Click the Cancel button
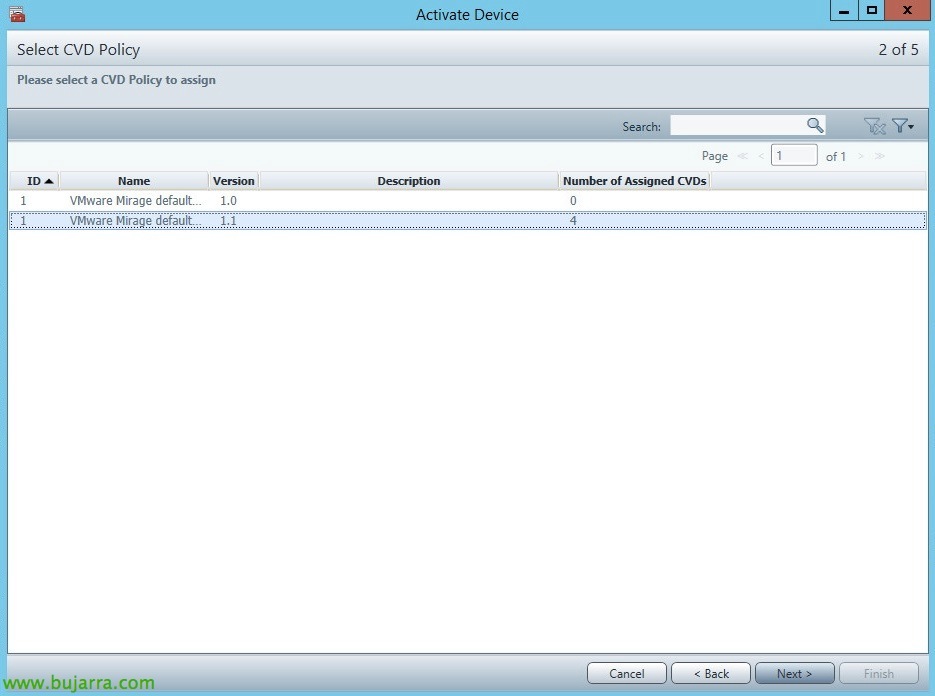Viewport: 935px width, 696px height. point(627,673)
